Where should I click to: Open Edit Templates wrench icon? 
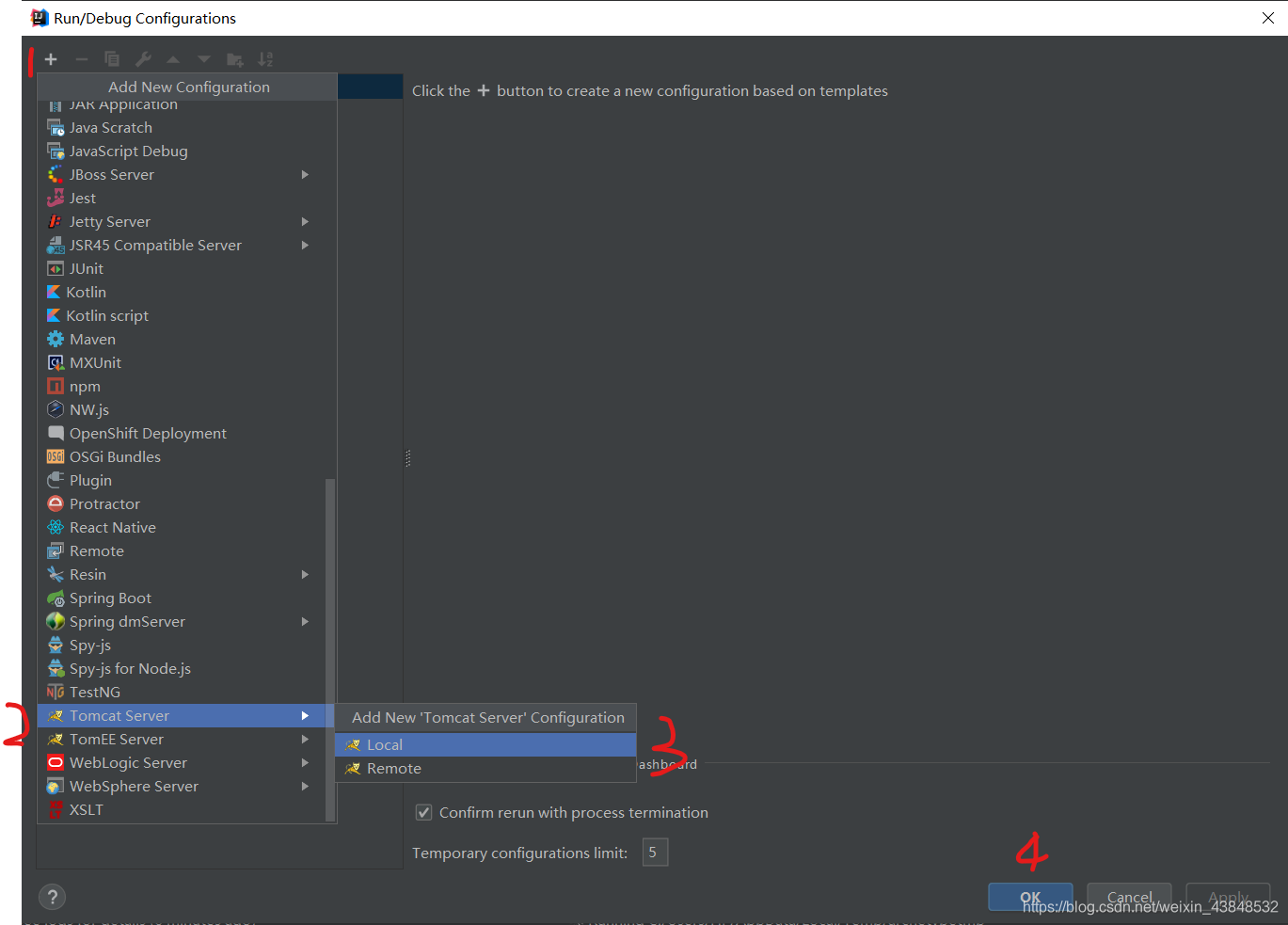click(143, 59)
